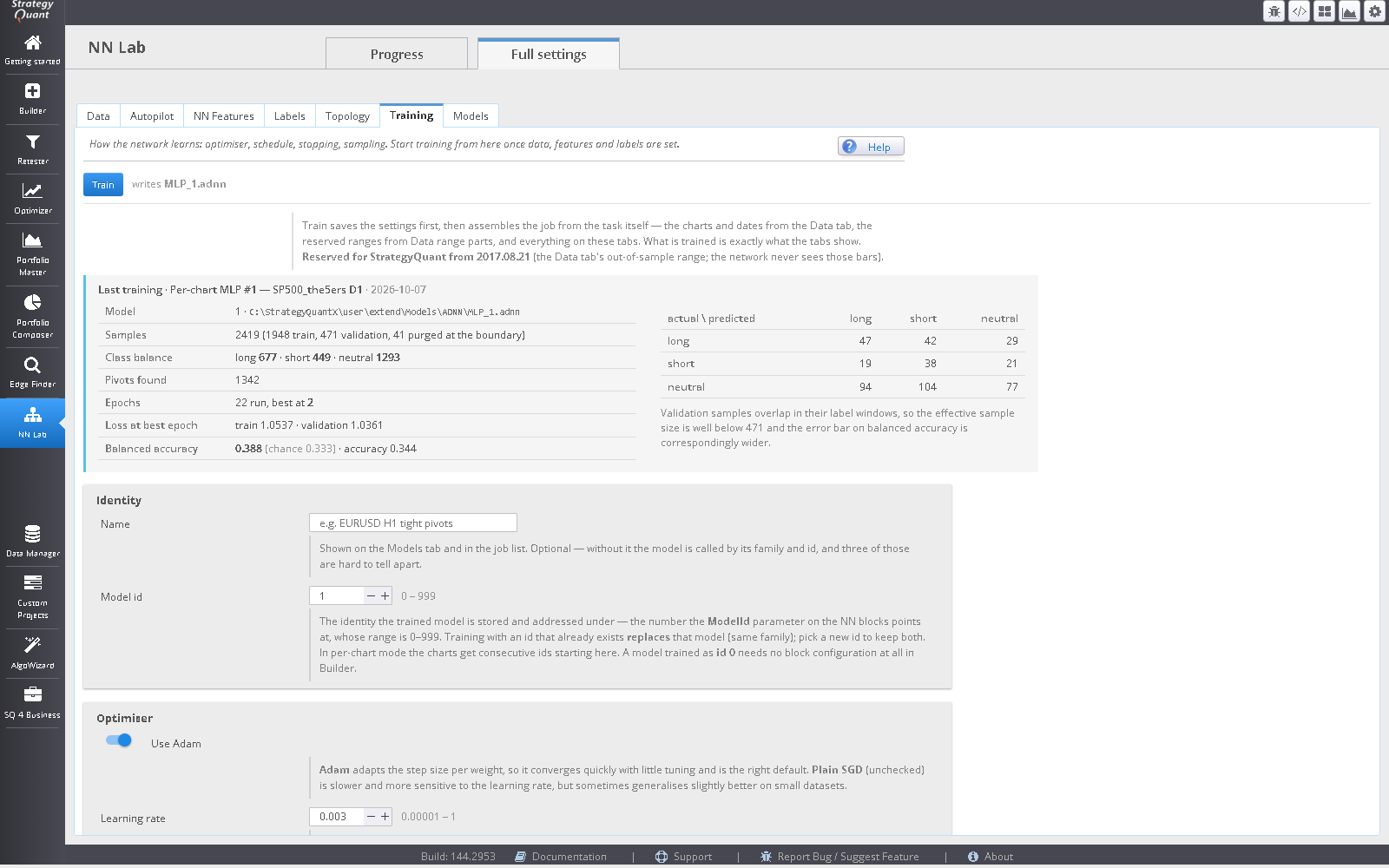Open Getting started in sidebar
The width and height of the screenshot is (1389, 868).
pos(32,50)
